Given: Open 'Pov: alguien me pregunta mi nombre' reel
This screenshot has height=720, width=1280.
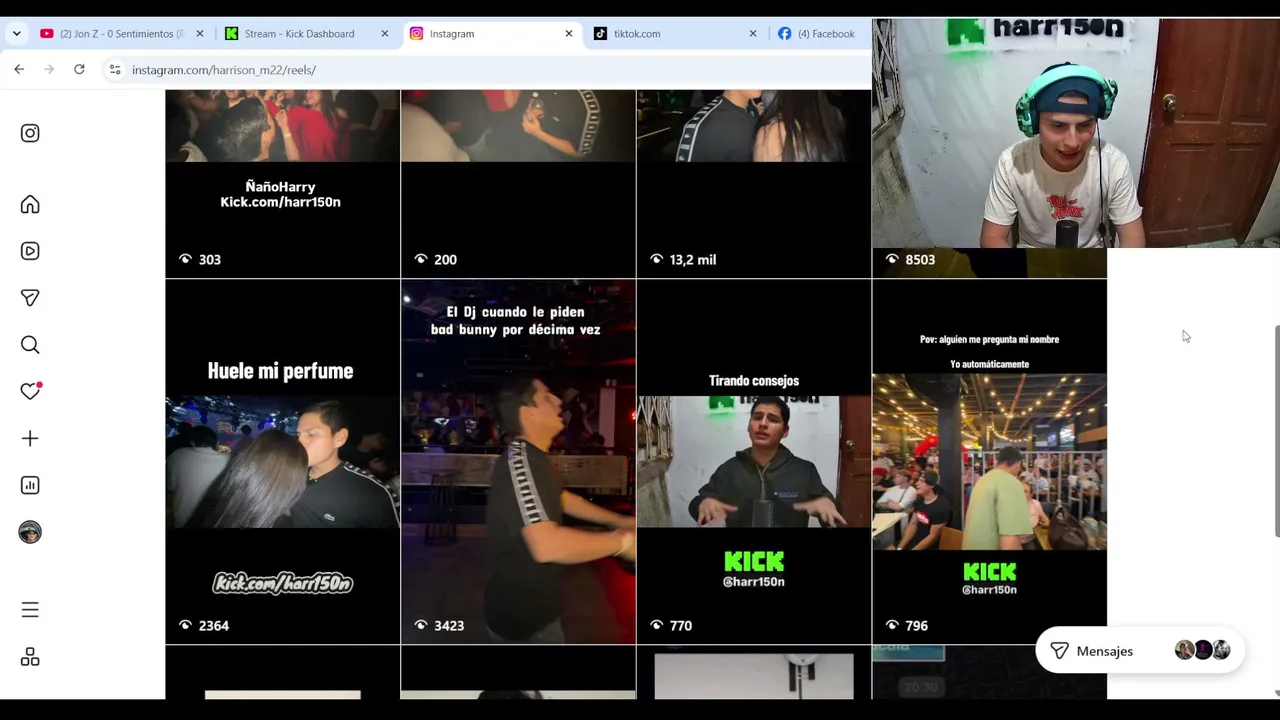Looking at the screenshot, I should tap(989, 462).
